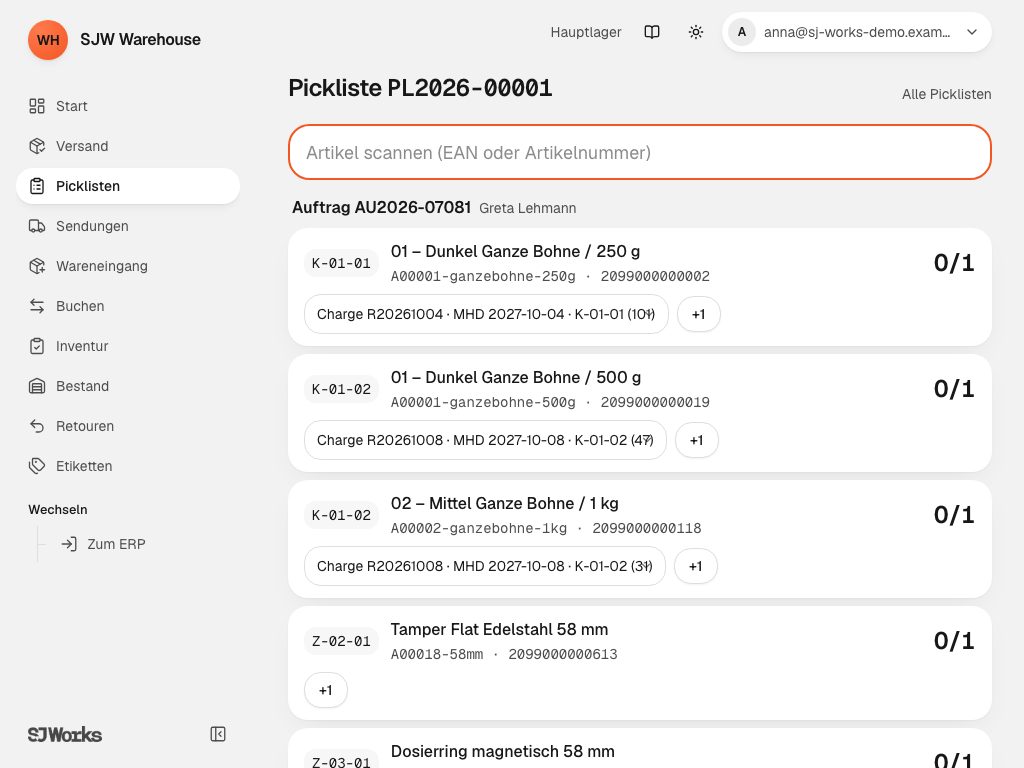The image size is (1024, 768).
Task: Pick +1 for Tamper Flat Edelstahl 58 mm
Action: [x=326, y=690]
